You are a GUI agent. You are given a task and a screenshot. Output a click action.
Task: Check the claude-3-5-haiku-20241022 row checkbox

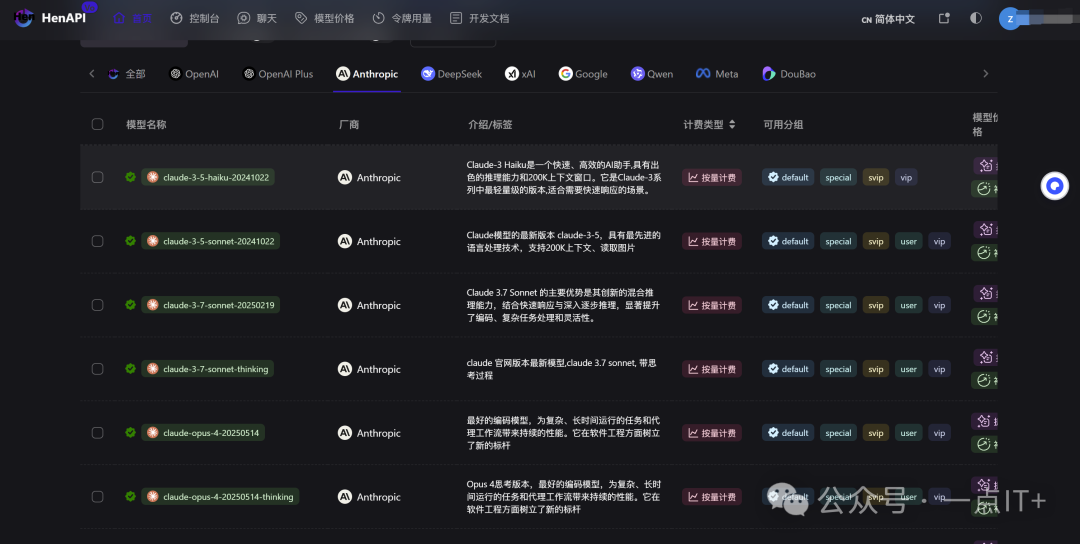click(x=98, y=177)
